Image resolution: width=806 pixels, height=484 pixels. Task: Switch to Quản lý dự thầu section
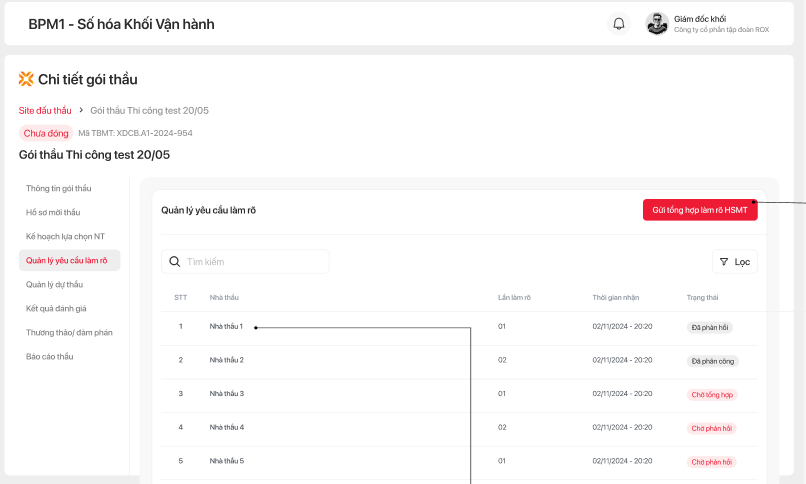coord(55,284)
